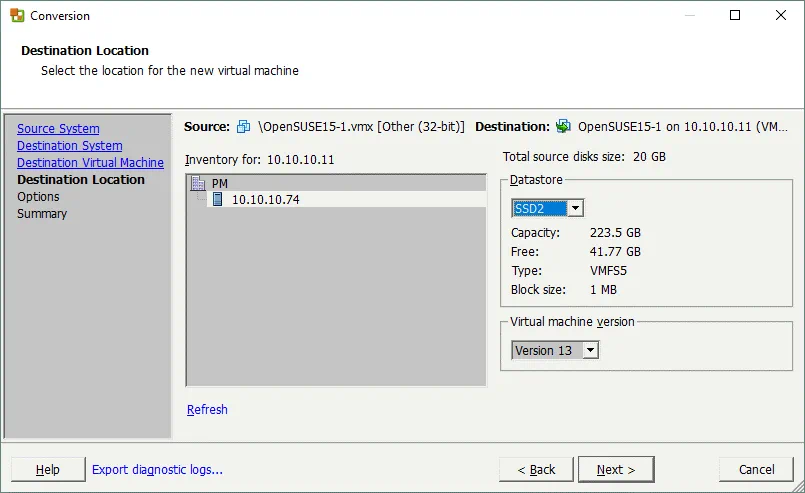The height and width of the screenshot is (493, 805).
Task: Go to Destination System step
Action: 69,146
